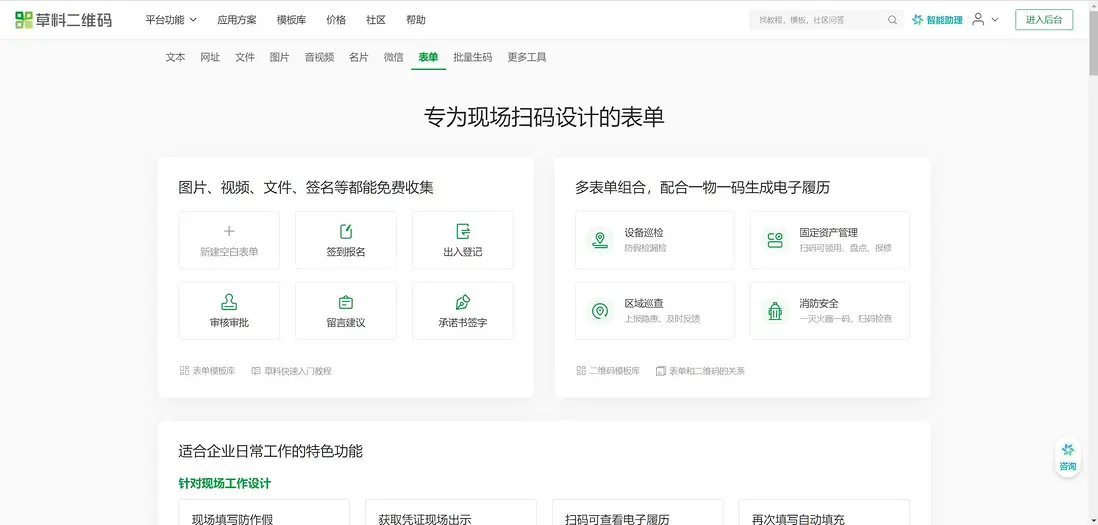Switch to the 名片 tab
1098x525 pixels.
pos(359,57)
